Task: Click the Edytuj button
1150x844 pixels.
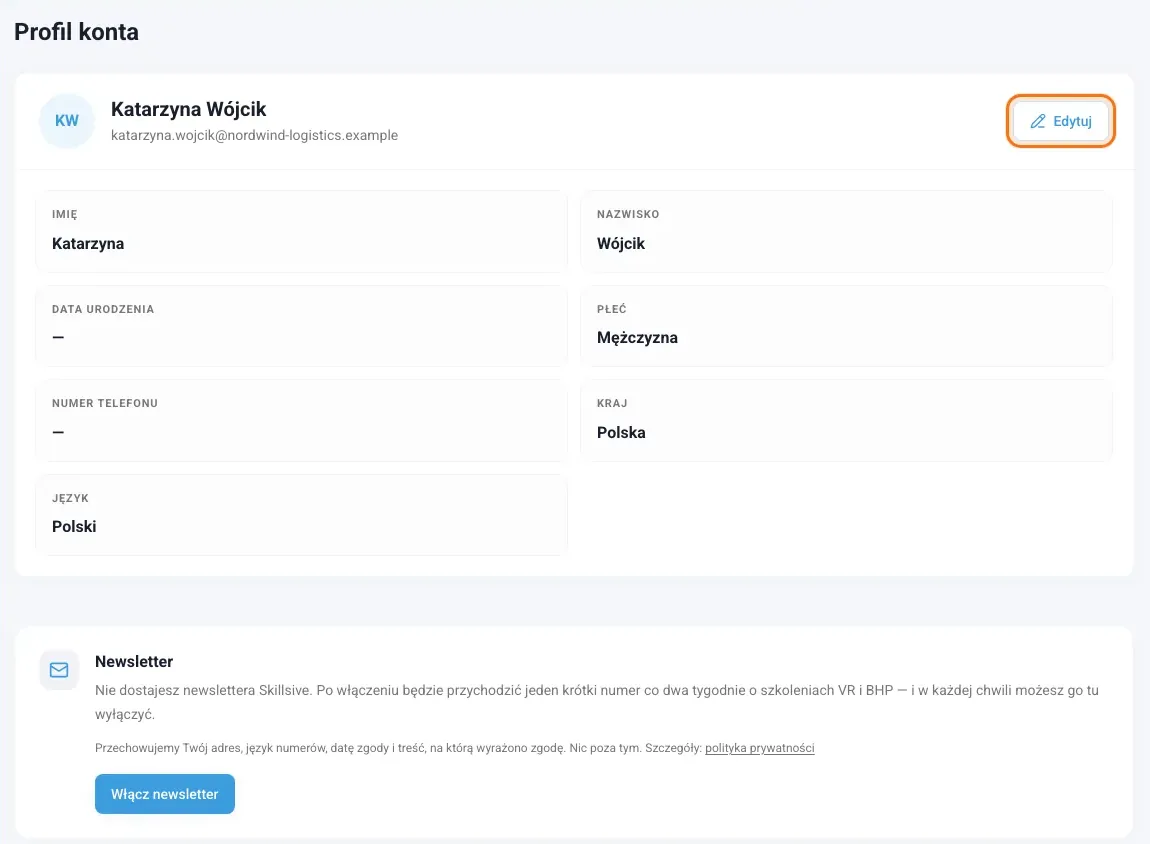Action: click(1061, 121)
